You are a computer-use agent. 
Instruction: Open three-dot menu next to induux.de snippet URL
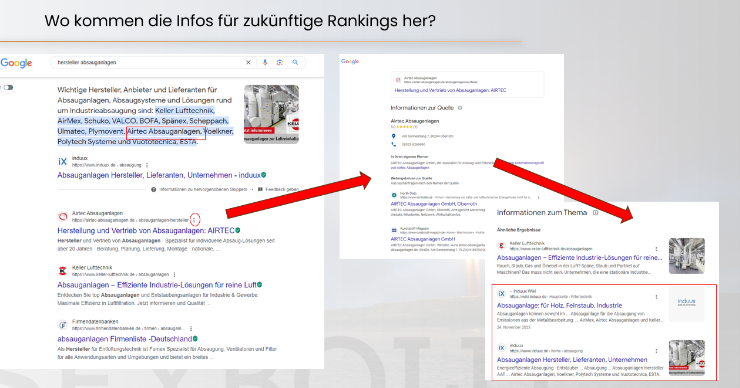(x=147, y=165)
